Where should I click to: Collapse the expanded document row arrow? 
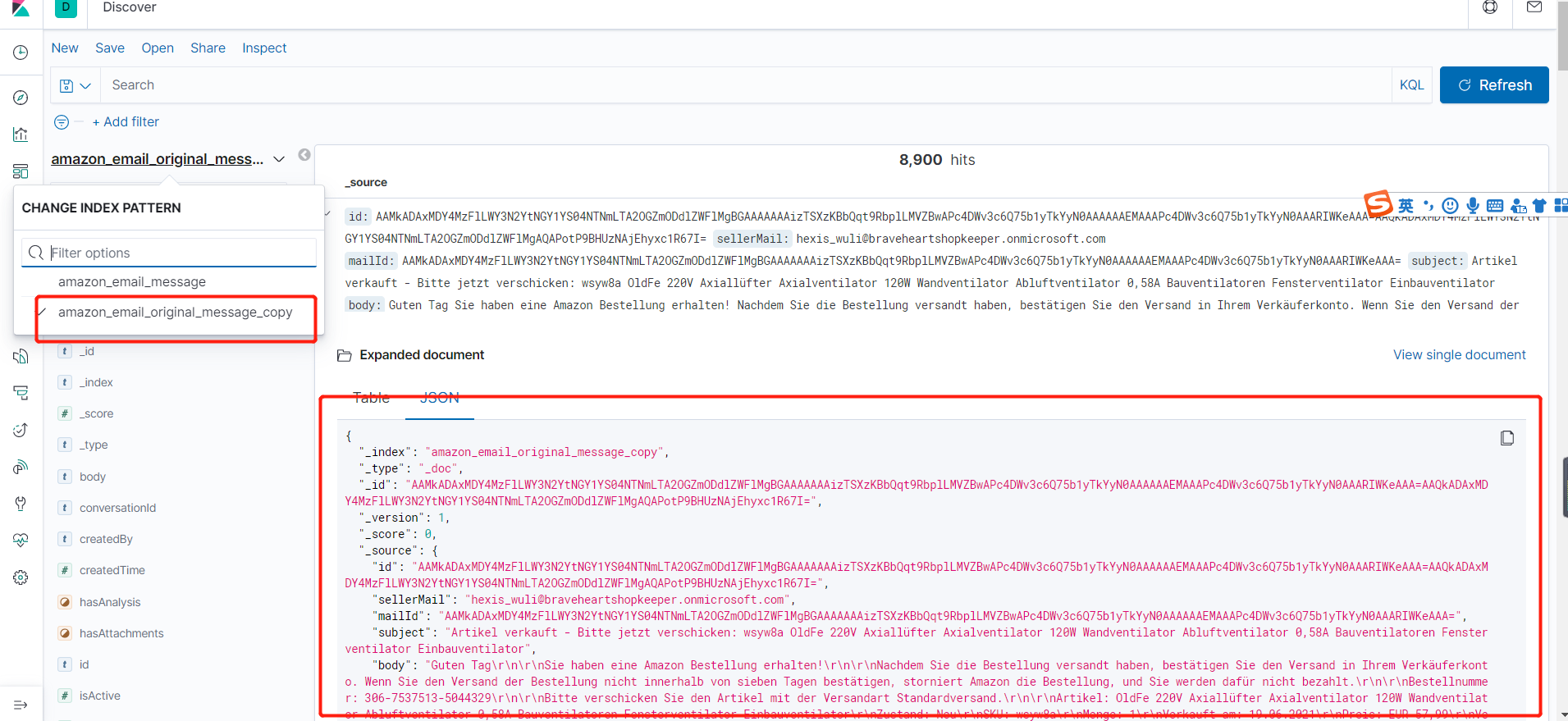point(328,215)
